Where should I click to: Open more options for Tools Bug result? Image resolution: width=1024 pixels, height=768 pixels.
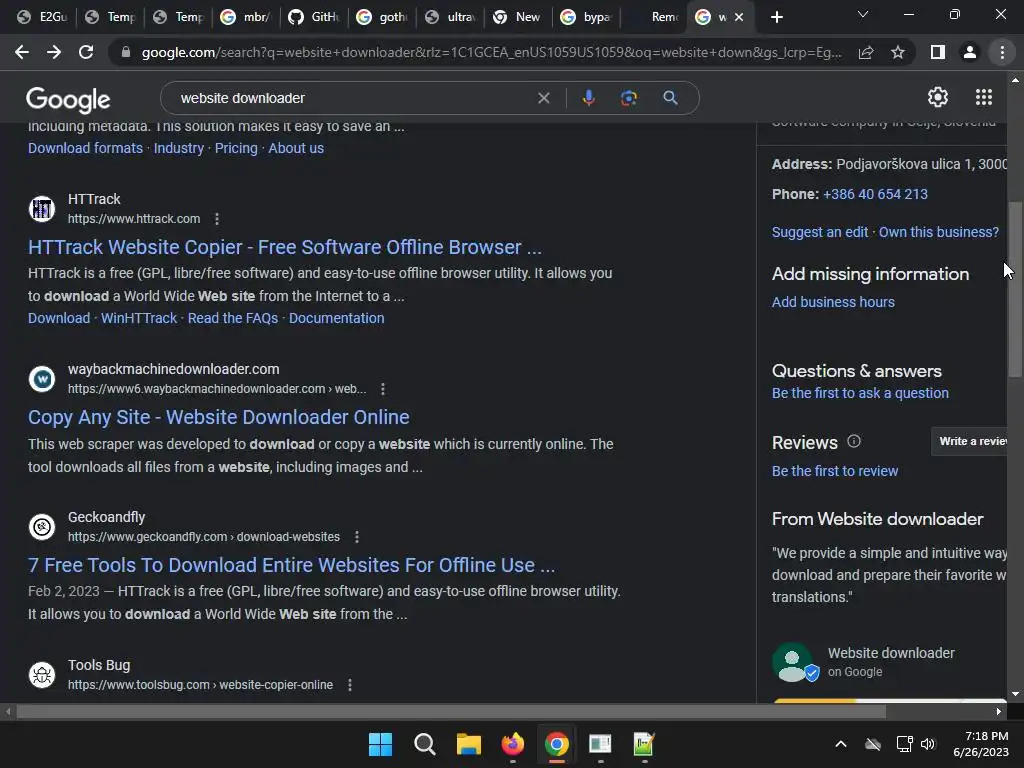point(350,685)
